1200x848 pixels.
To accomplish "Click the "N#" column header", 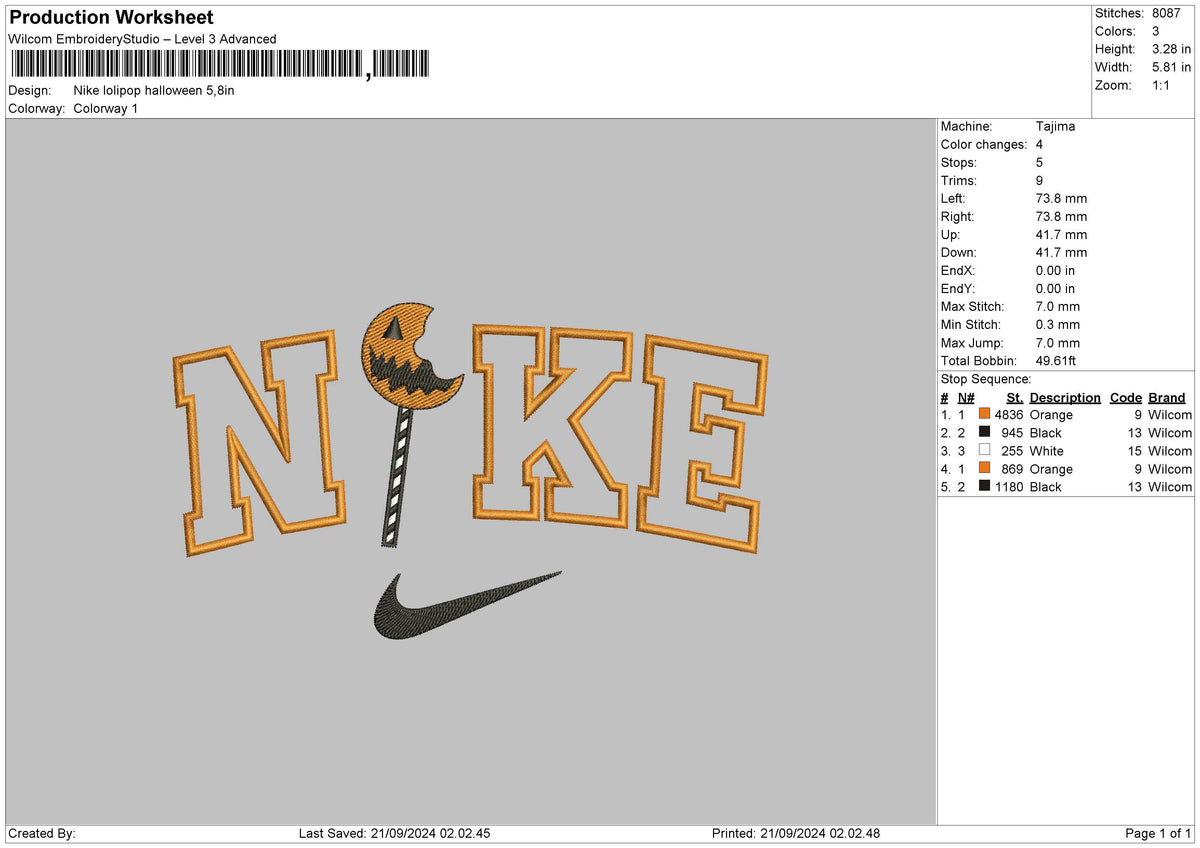I will coord(966,397).
